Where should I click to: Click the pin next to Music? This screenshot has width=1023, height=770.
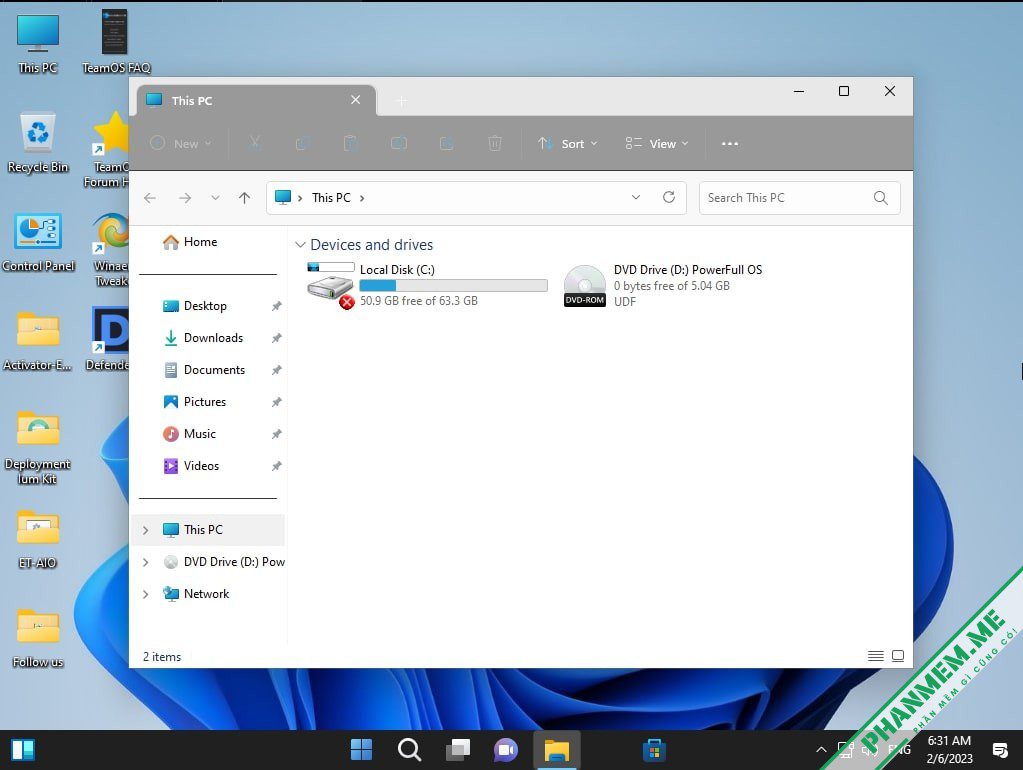pos(277,434)
